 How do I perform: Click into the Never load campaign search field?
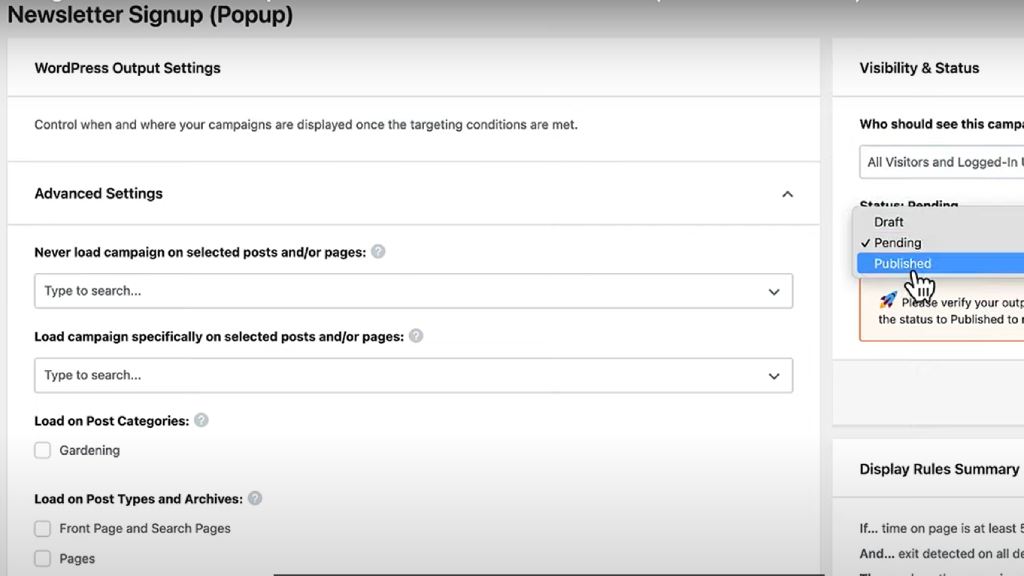point(413,291)
